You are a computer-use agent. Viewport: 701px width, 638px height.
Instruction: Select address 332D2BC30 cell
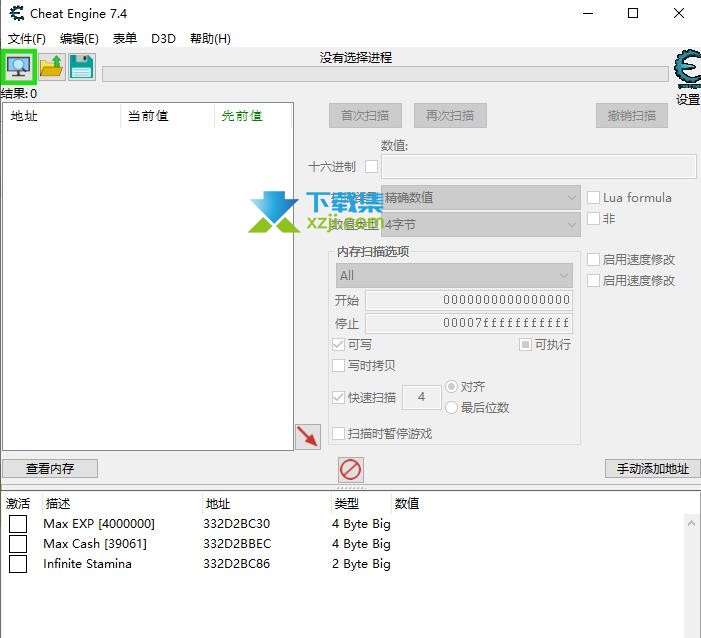236,524
